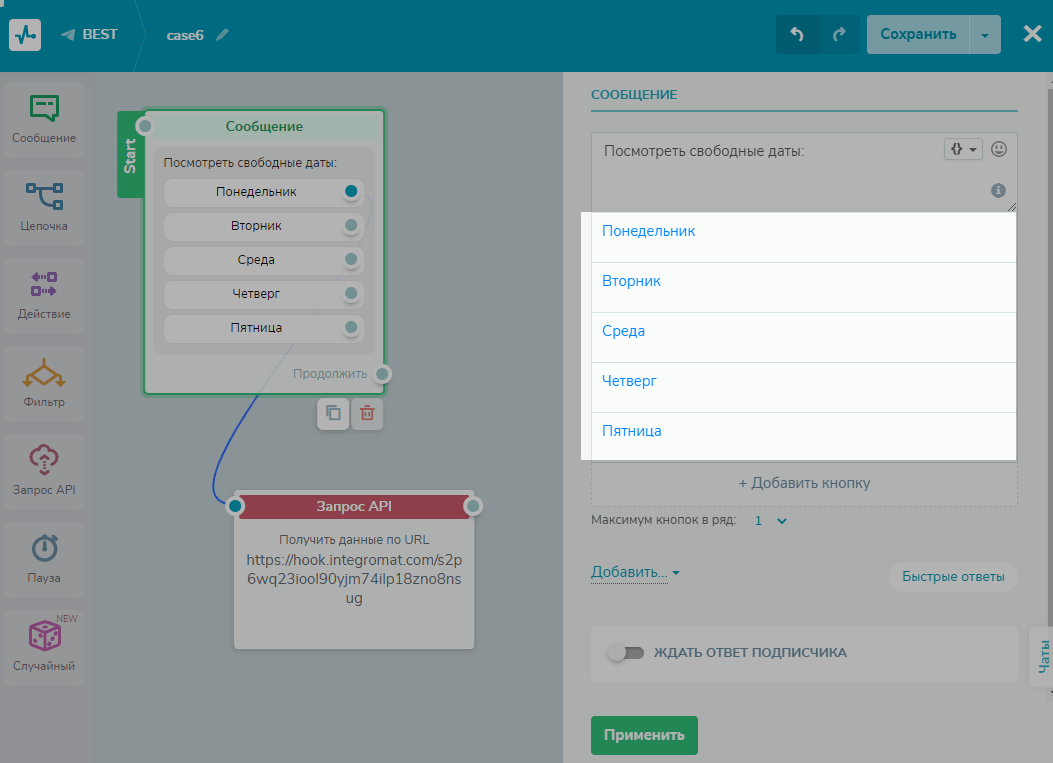Click the Быстрые ответы button

[952, 577]
